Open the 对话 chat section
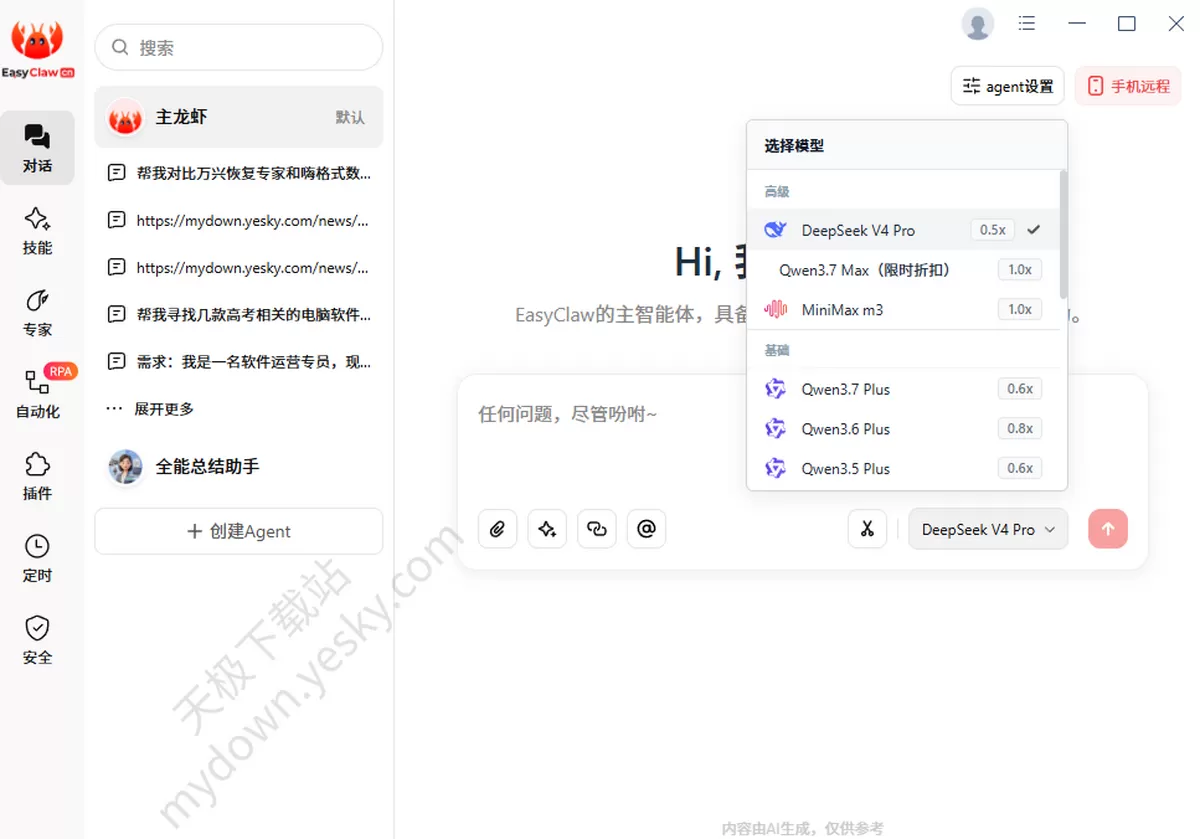The width and height of the screenshot is (1200, 839). point(37,148)
